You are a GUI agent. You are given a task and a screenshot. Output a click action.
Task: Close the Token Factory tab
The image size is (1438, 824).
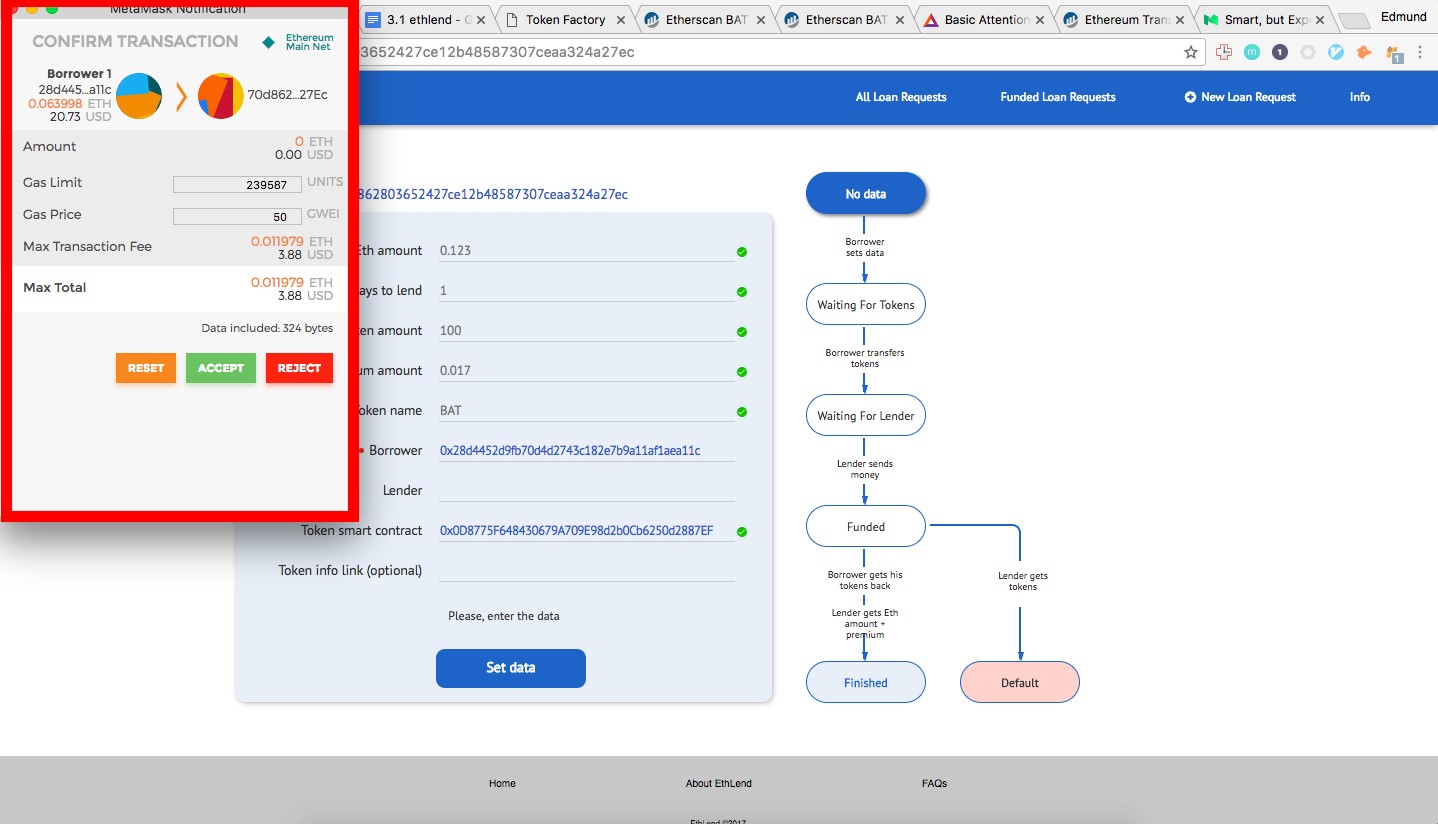(x=621, y=20)
